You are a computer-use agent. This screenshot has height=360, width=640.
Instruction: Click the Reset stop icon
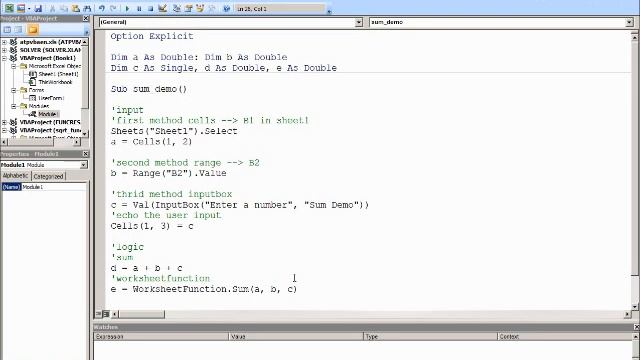[x=150, y=8]
